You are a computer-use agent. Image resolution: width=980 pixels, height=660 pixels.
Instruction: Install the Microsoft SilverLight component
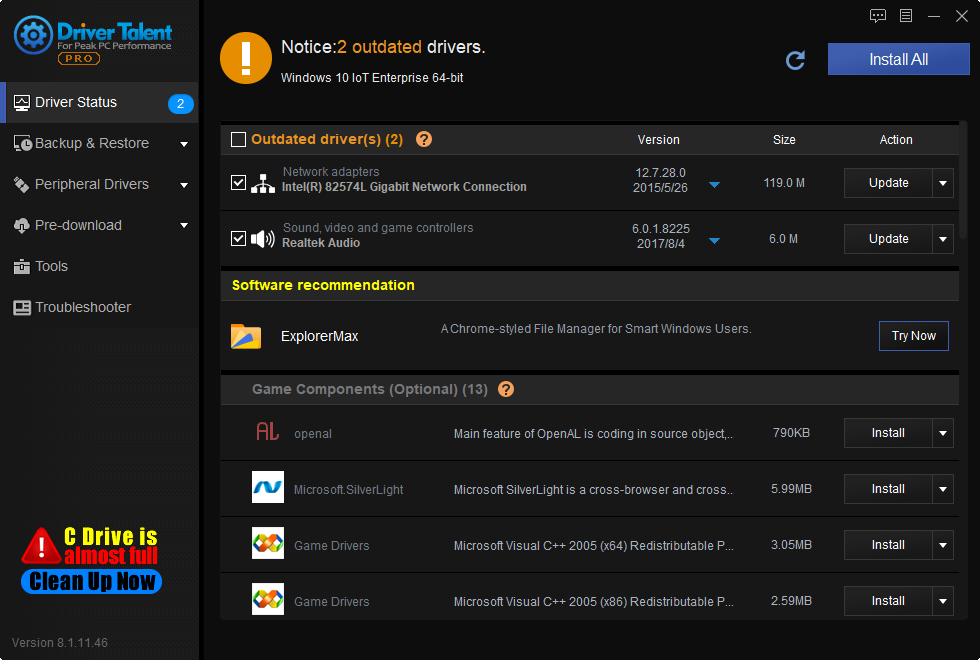887,489
